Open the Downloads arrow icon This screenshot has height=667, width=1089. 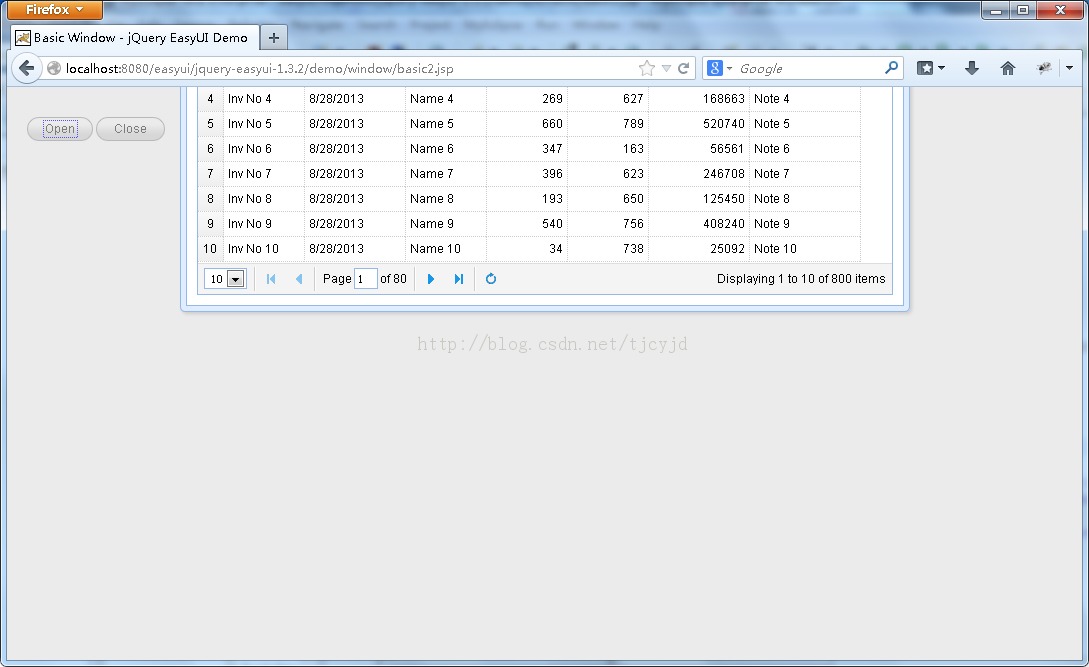[972, 68]
